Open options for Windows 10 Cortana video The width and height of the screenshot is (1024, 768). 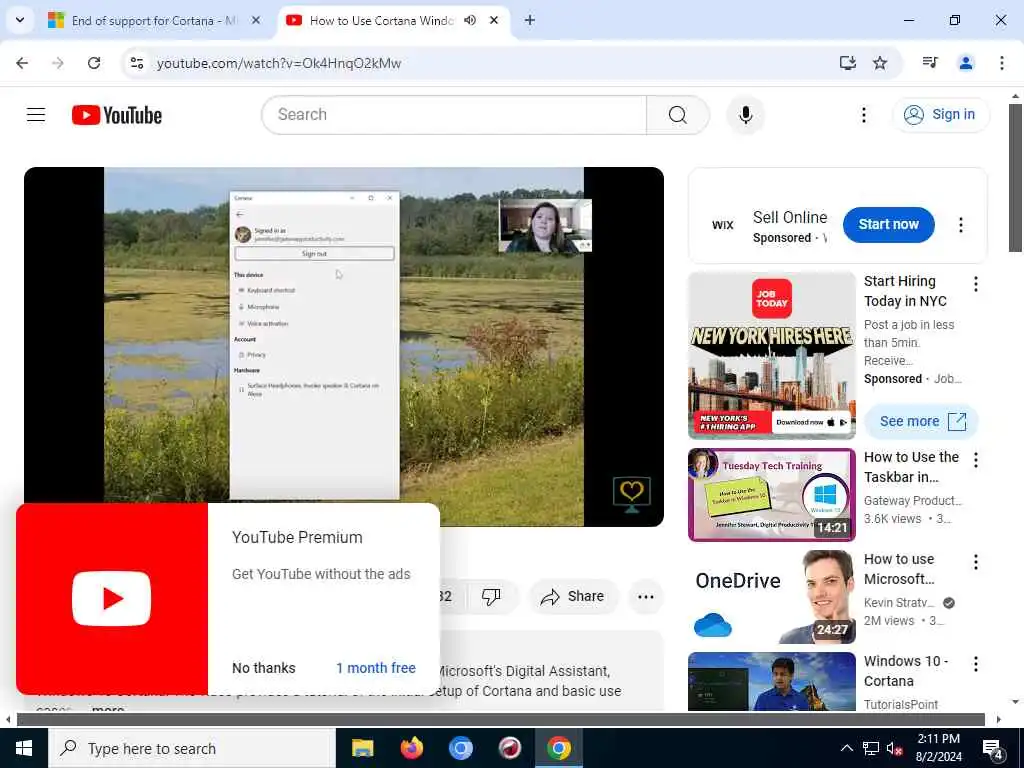[976, 664]
